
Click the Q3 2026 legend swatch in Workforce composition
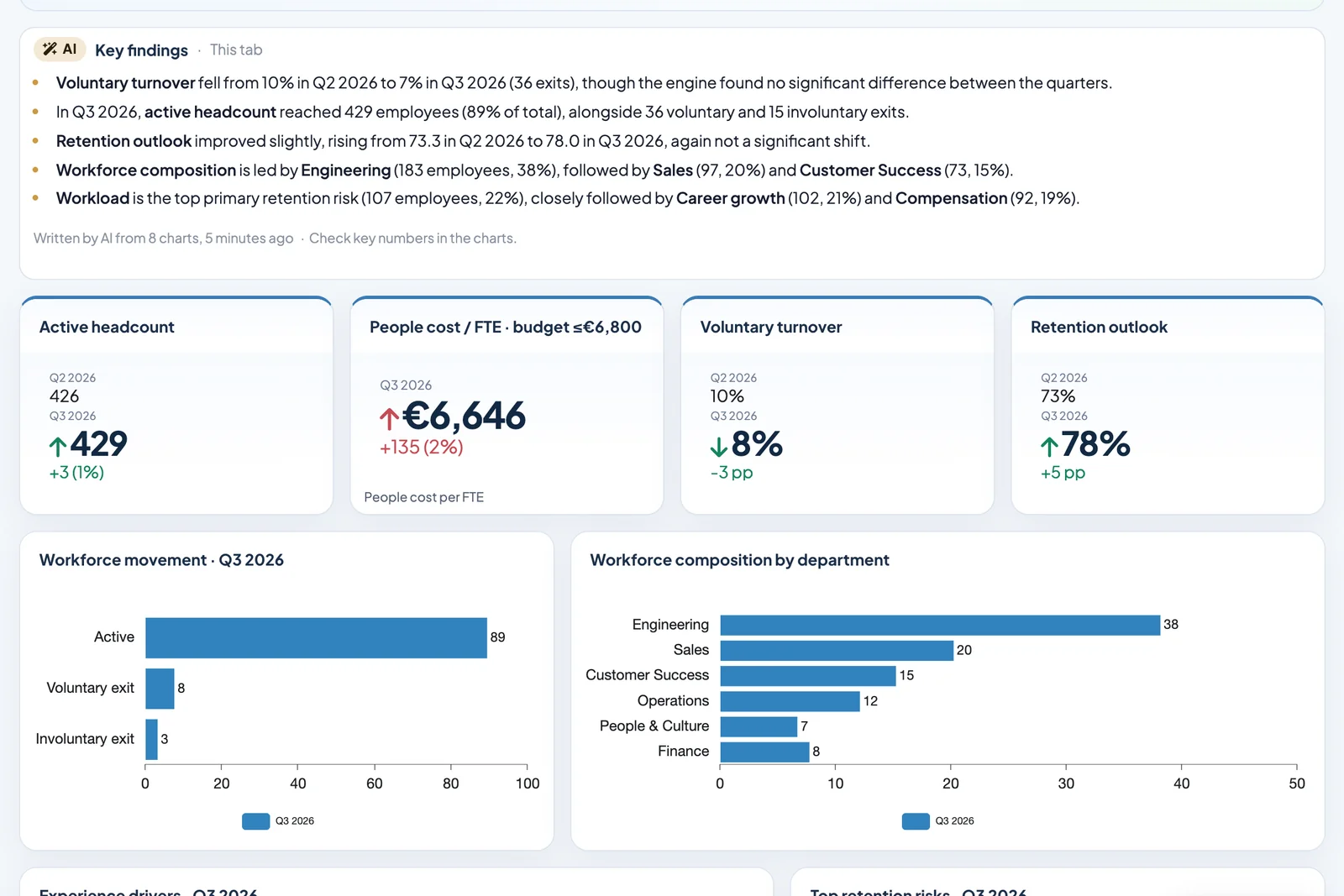pos(916,821)
